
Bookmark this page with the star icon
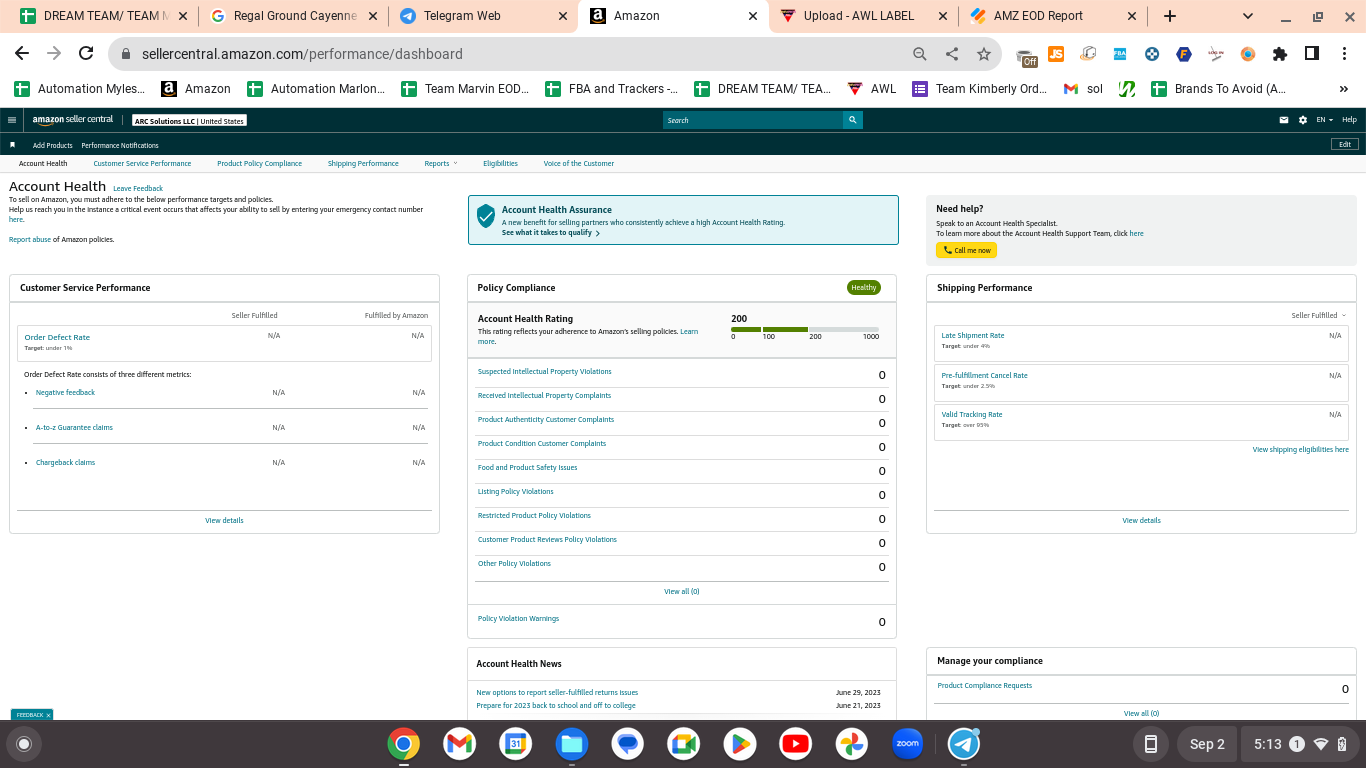pyautogui.click(x=984, y=54)
